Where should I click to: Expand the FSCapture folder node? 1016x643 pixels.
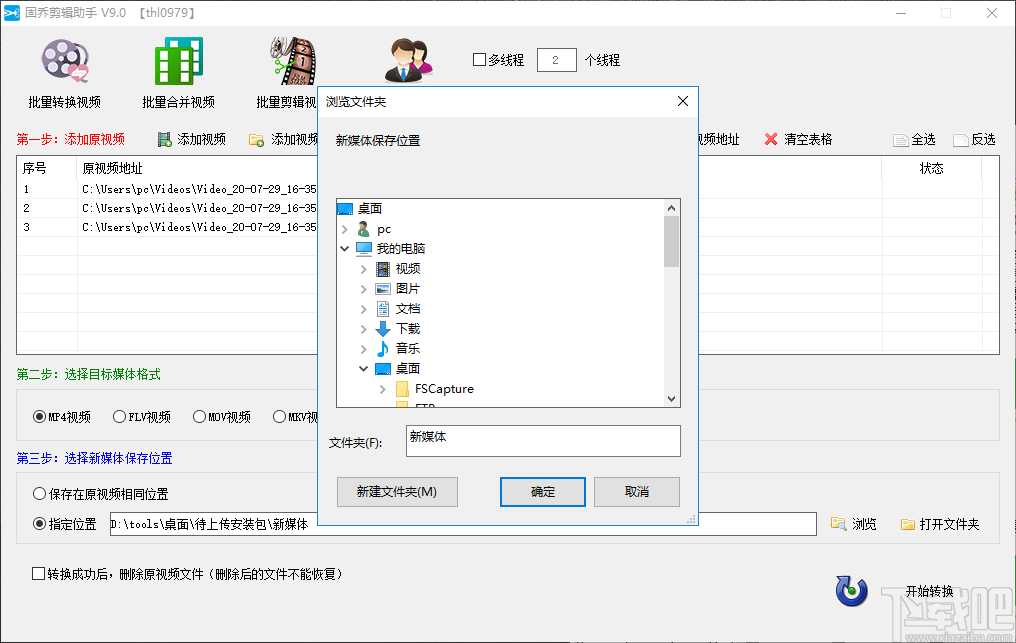click(x=383, y=389)
